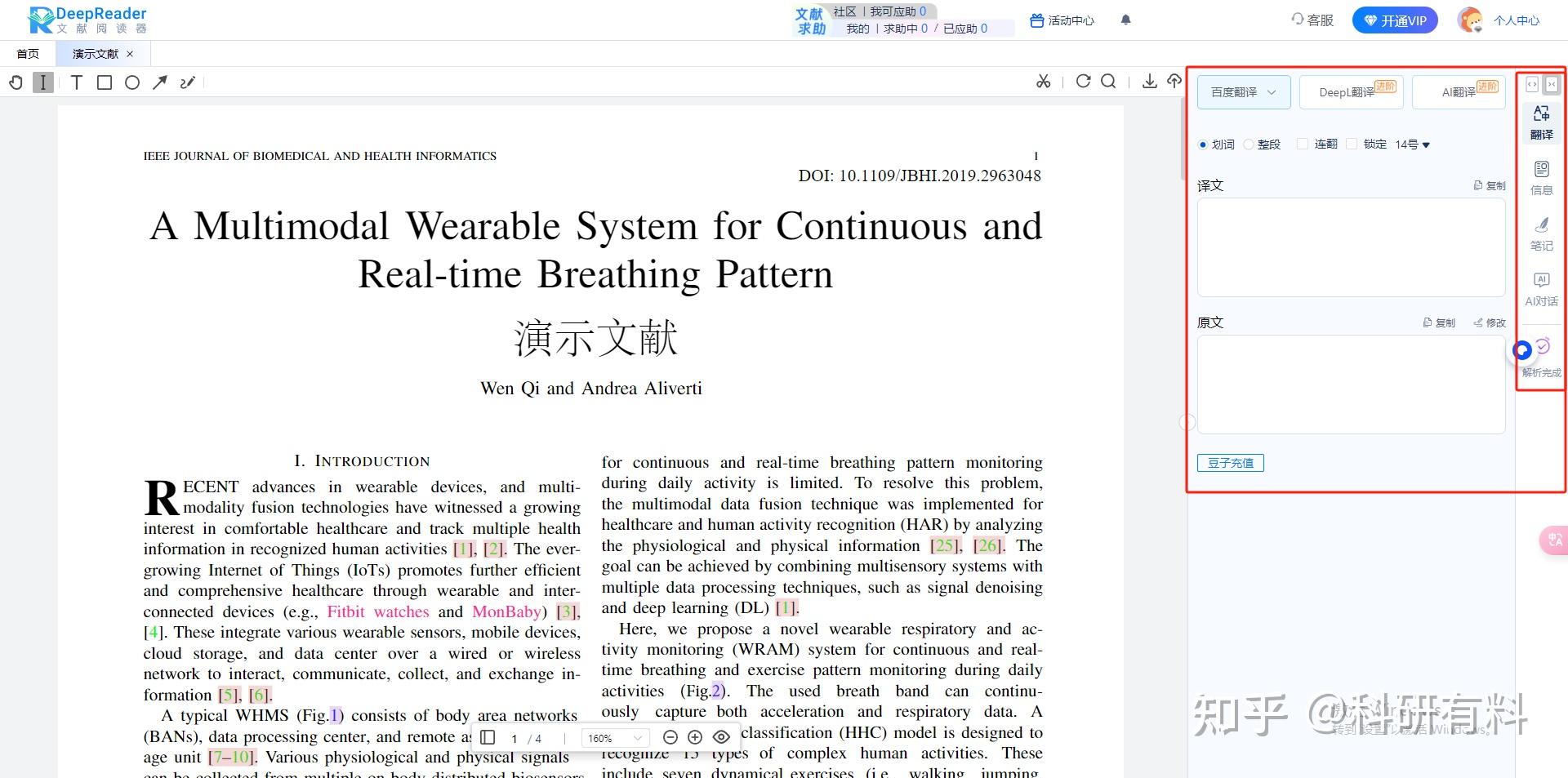Select the 整段 radio option
The width and height of the screenshot is (1568, 778).
1248,144
